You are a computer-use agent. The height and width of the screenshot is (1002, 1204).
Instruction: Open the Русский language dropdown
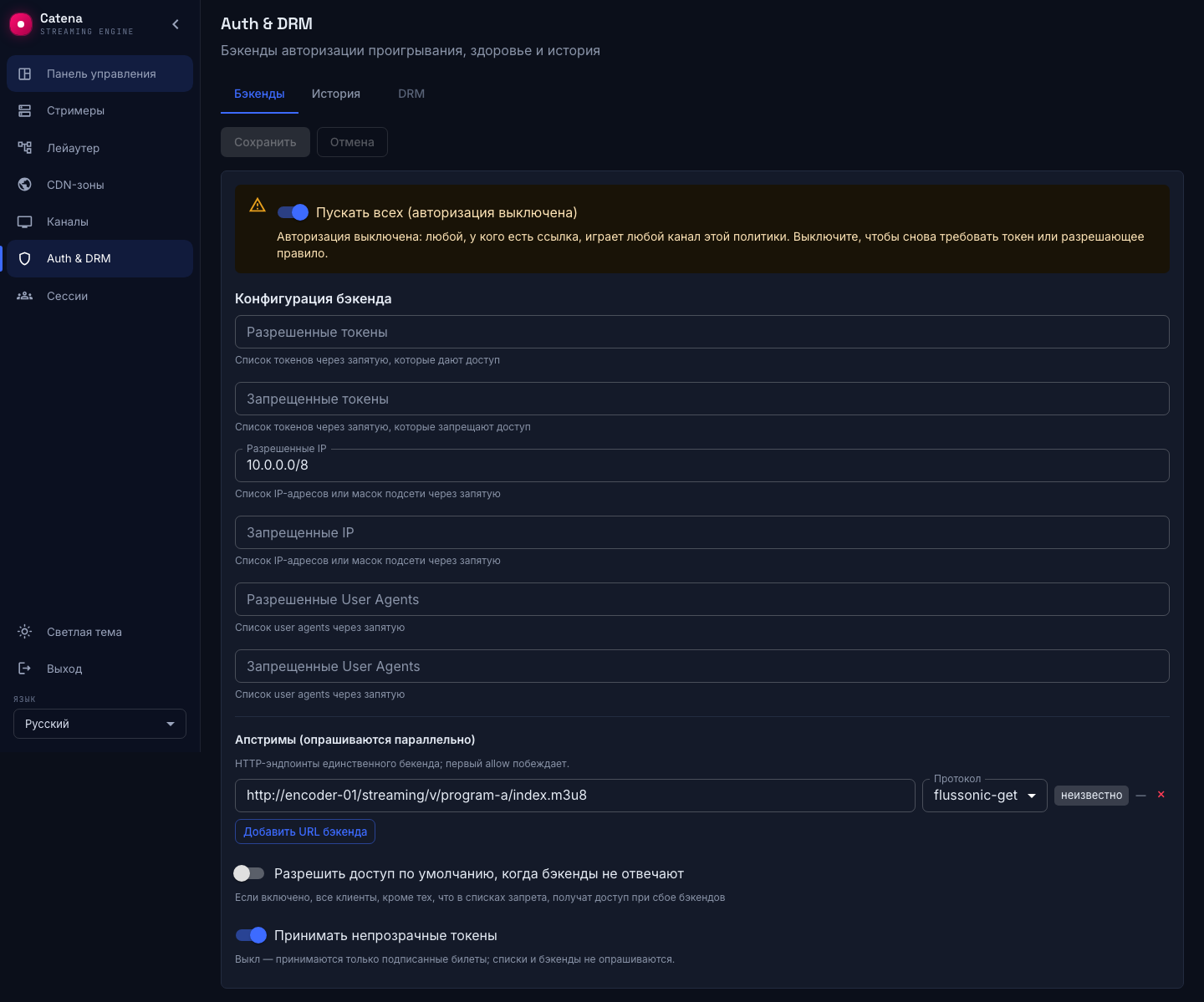[99, 724]
